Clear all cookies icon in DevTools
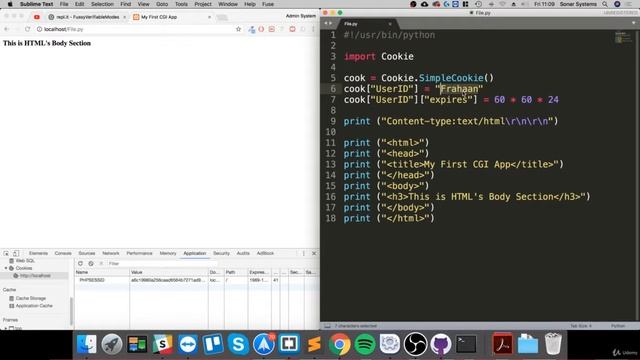Screen dimensions: 640x360 (91, 264)
